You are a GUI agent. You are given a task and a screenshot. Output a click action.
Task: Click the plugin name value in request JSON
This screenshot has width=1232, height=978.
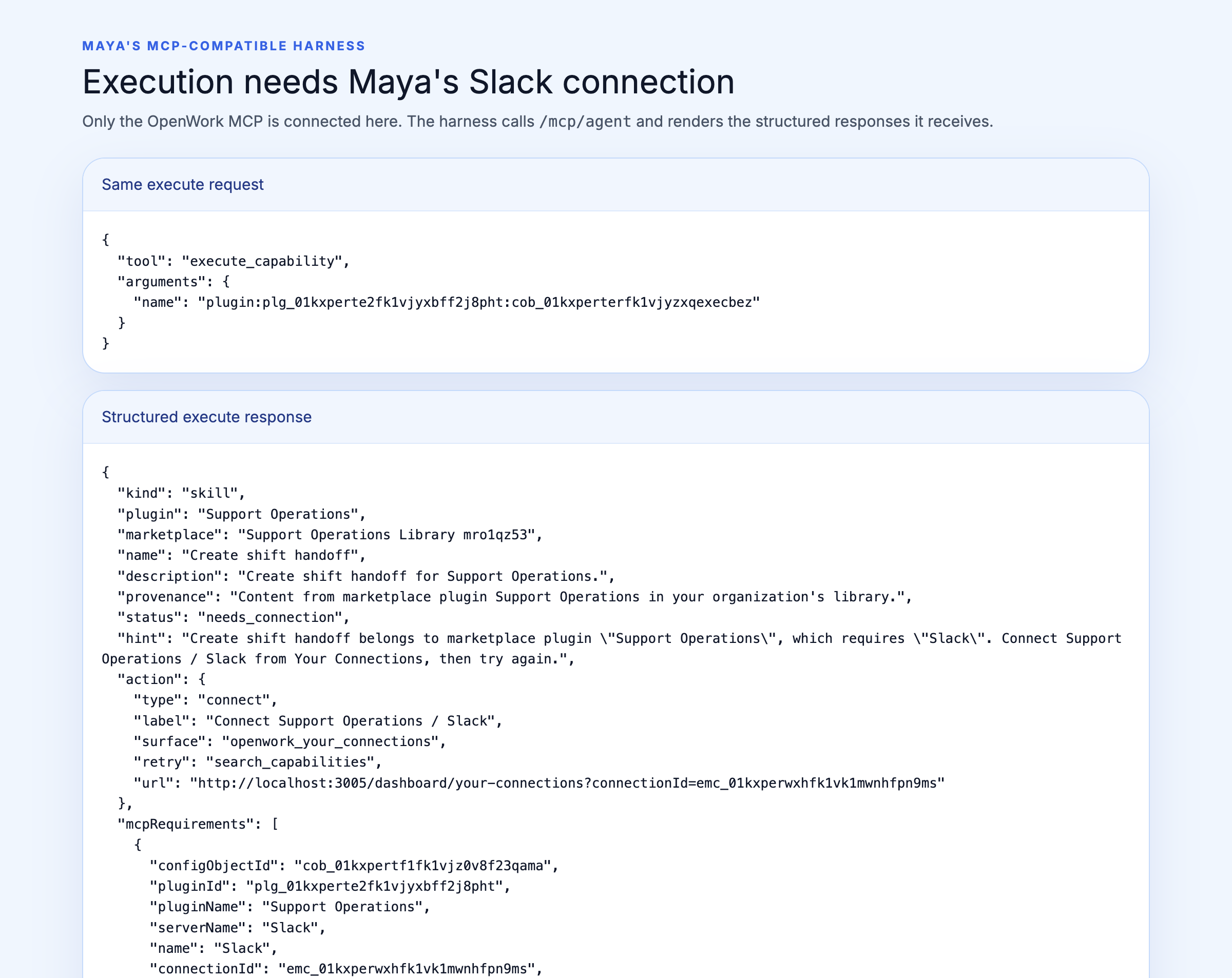[x=479, y=302]
